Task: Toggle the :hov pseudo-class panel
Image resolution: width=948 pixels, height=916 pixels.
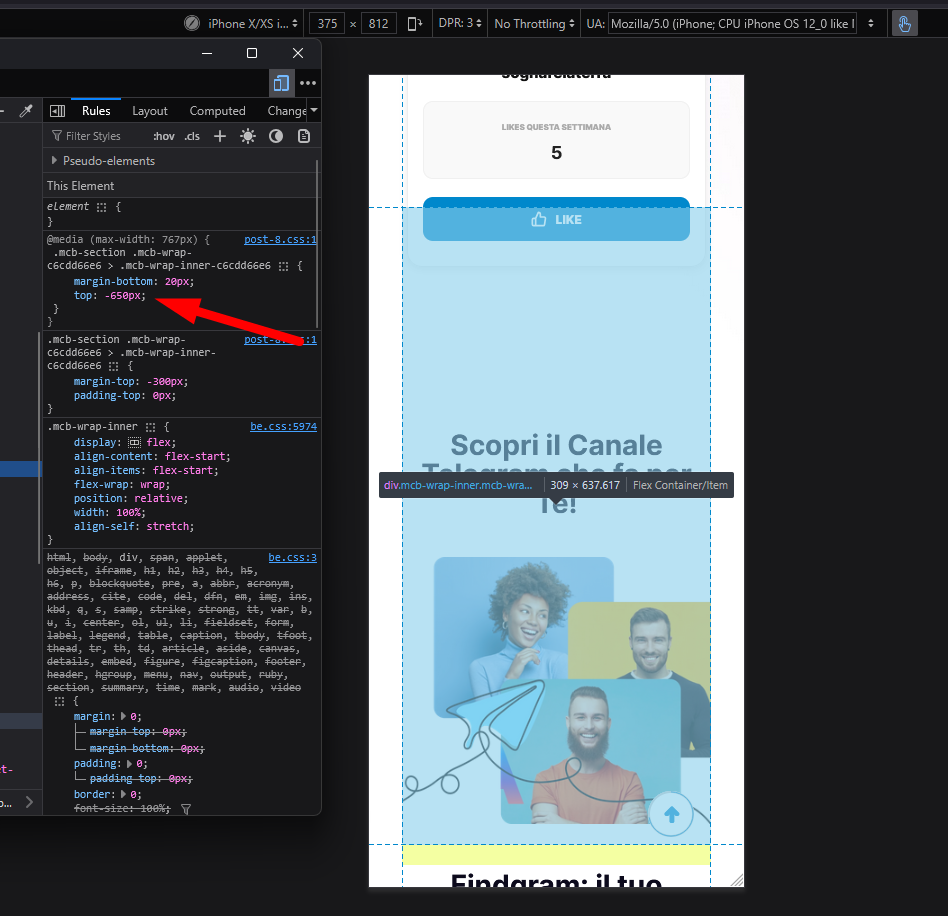Action: coord(163,136)
